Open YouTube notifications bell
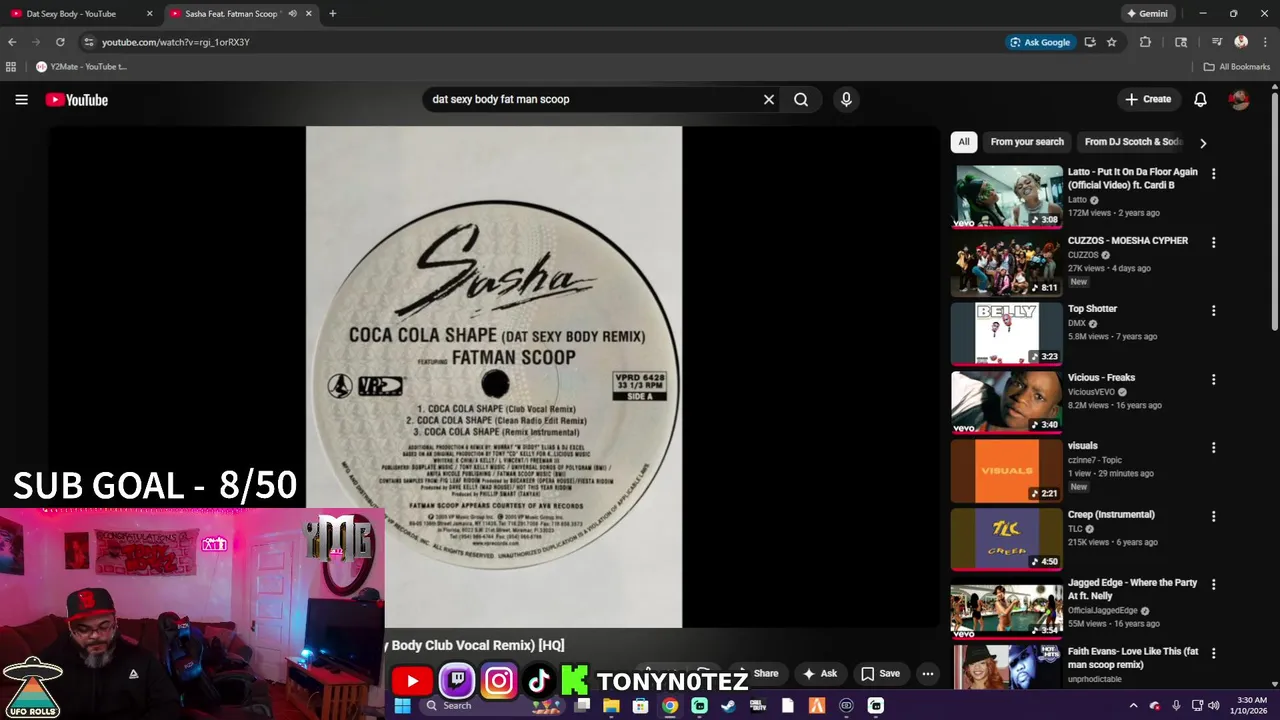The width and height of the screenshot is (1280, 720). [1200, 99]
